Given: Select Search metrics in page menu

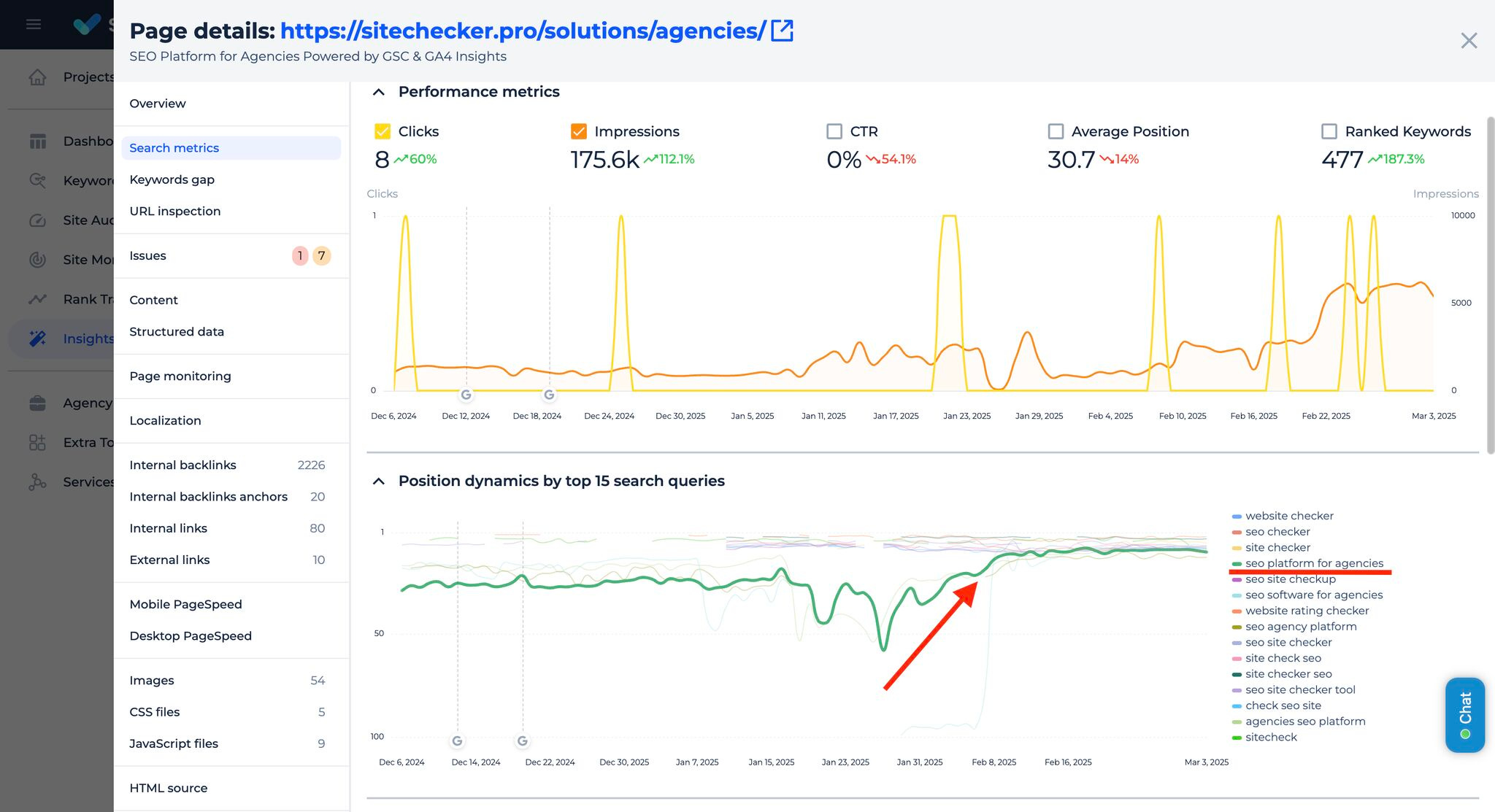Looking at the screenshot, I should coord(231,148).
